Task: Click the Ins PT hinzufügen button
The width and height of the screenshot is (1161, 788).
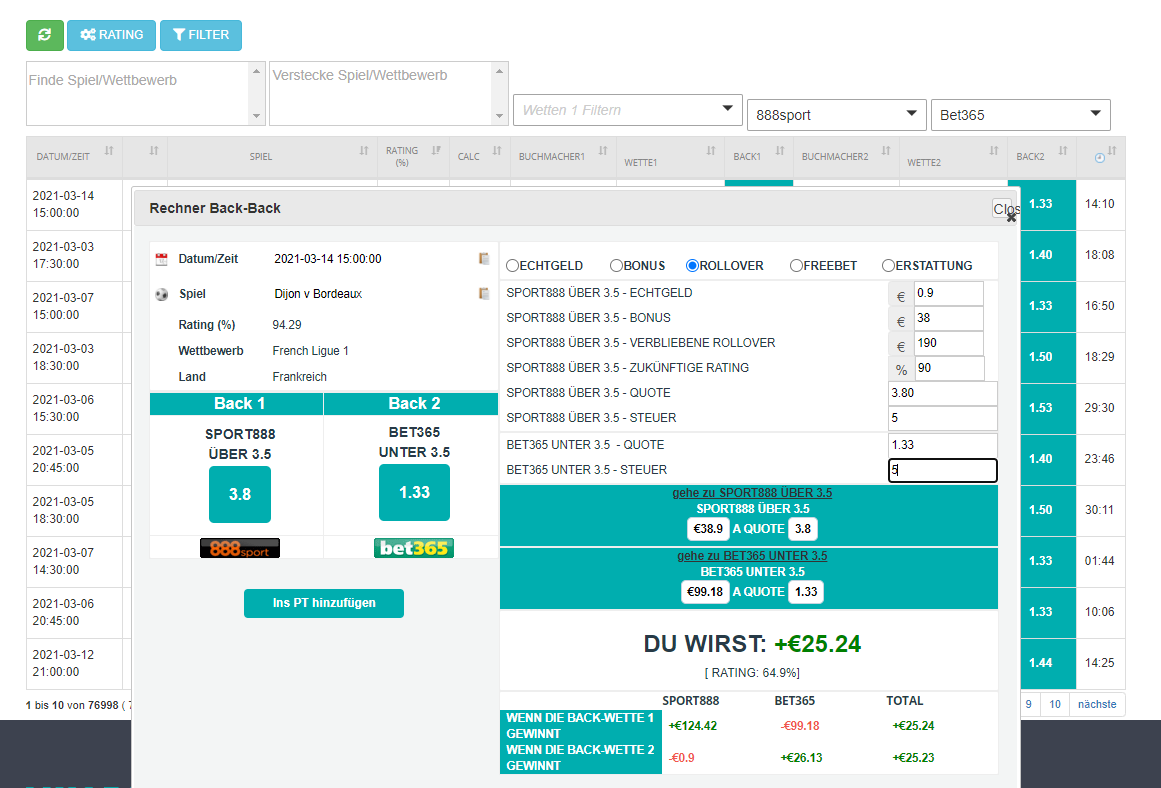Action: (x=324, y=603)
